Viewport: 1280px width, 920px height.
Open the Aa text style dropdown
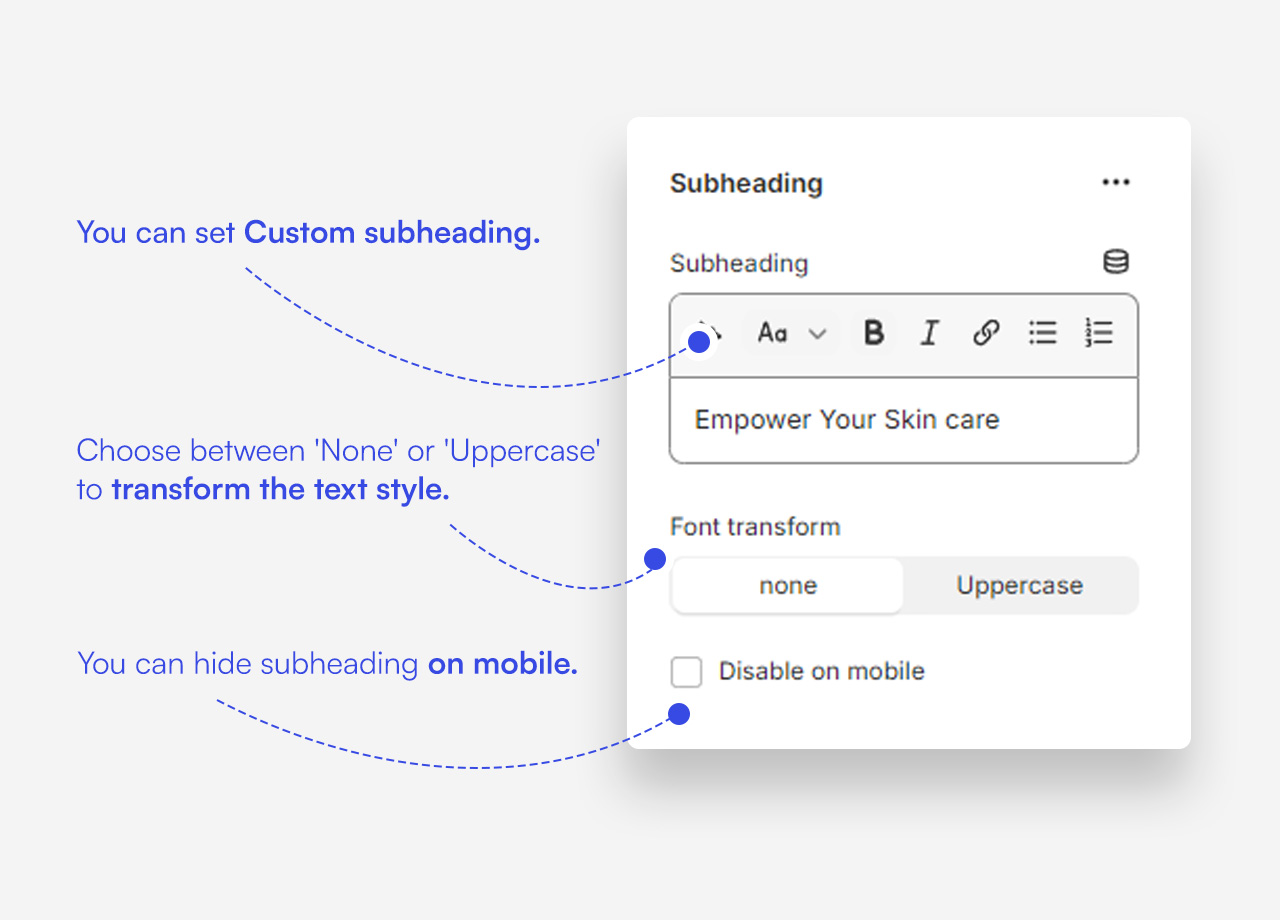pyautogui.click(x=773, y=333)
